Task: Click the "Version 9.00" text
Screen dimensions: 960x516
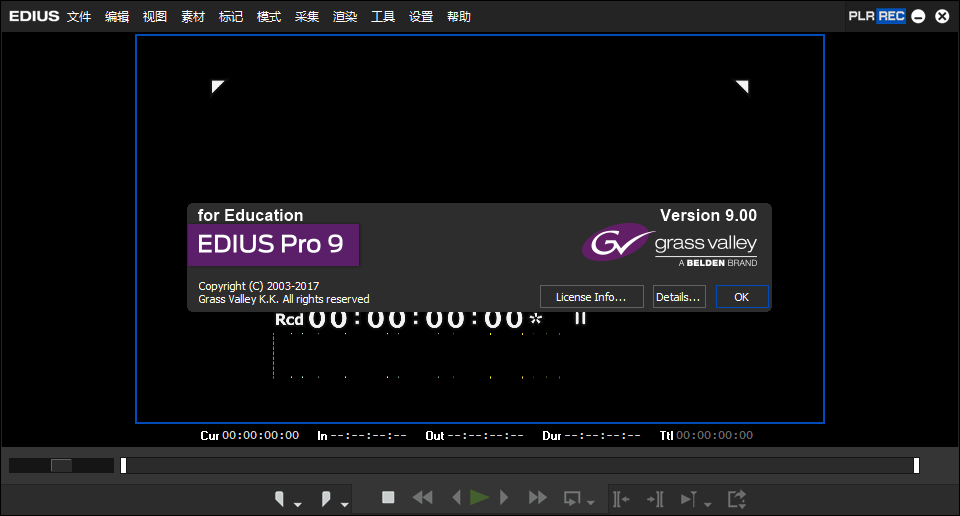Action: pos(708,215)
